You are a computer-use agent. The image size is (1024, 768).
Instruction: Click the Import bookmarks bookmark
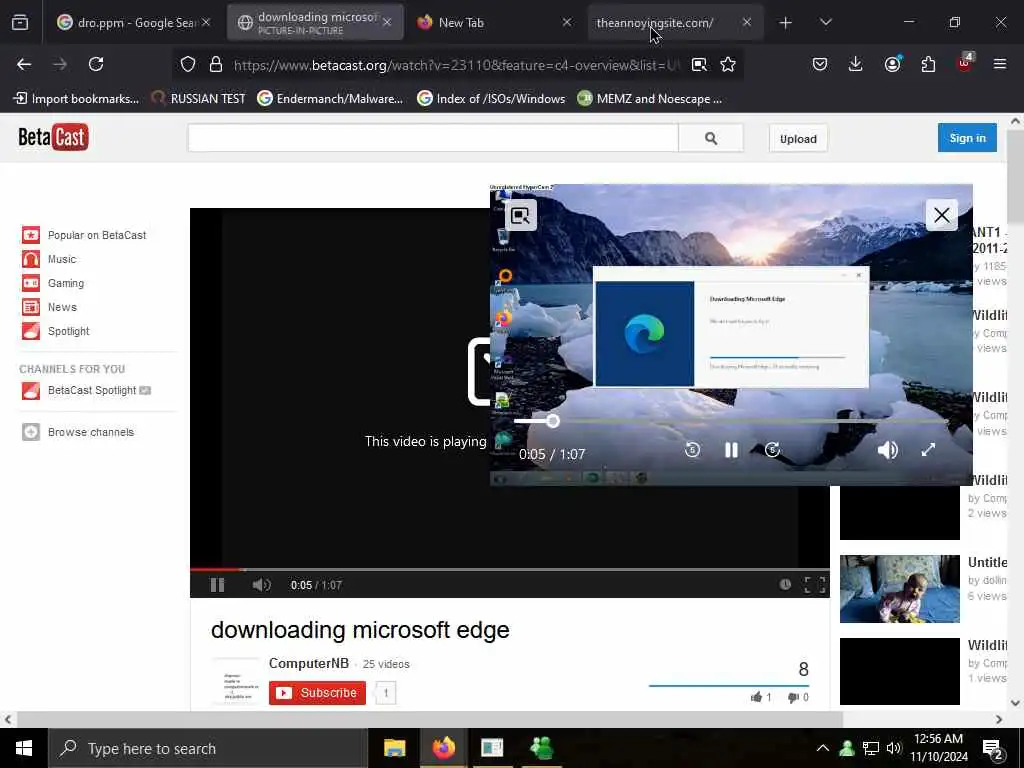[76, 99]
